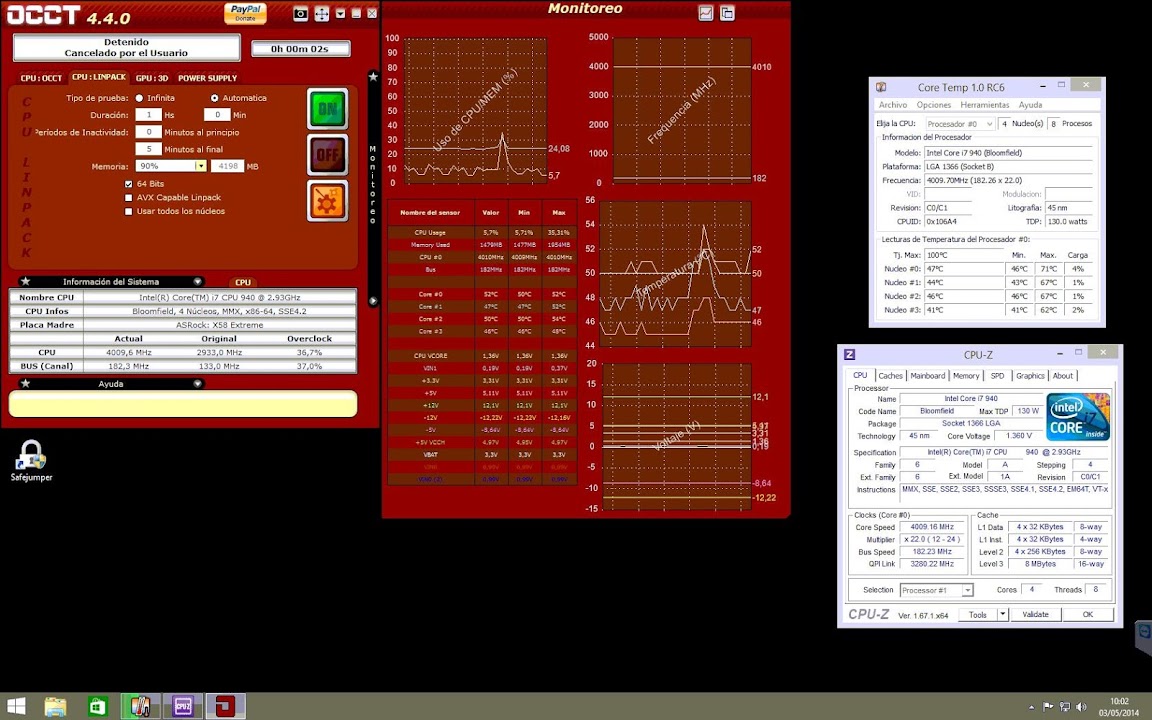
Task: Take a screenshot with OCCT camera icon
Action: point(300,14)
